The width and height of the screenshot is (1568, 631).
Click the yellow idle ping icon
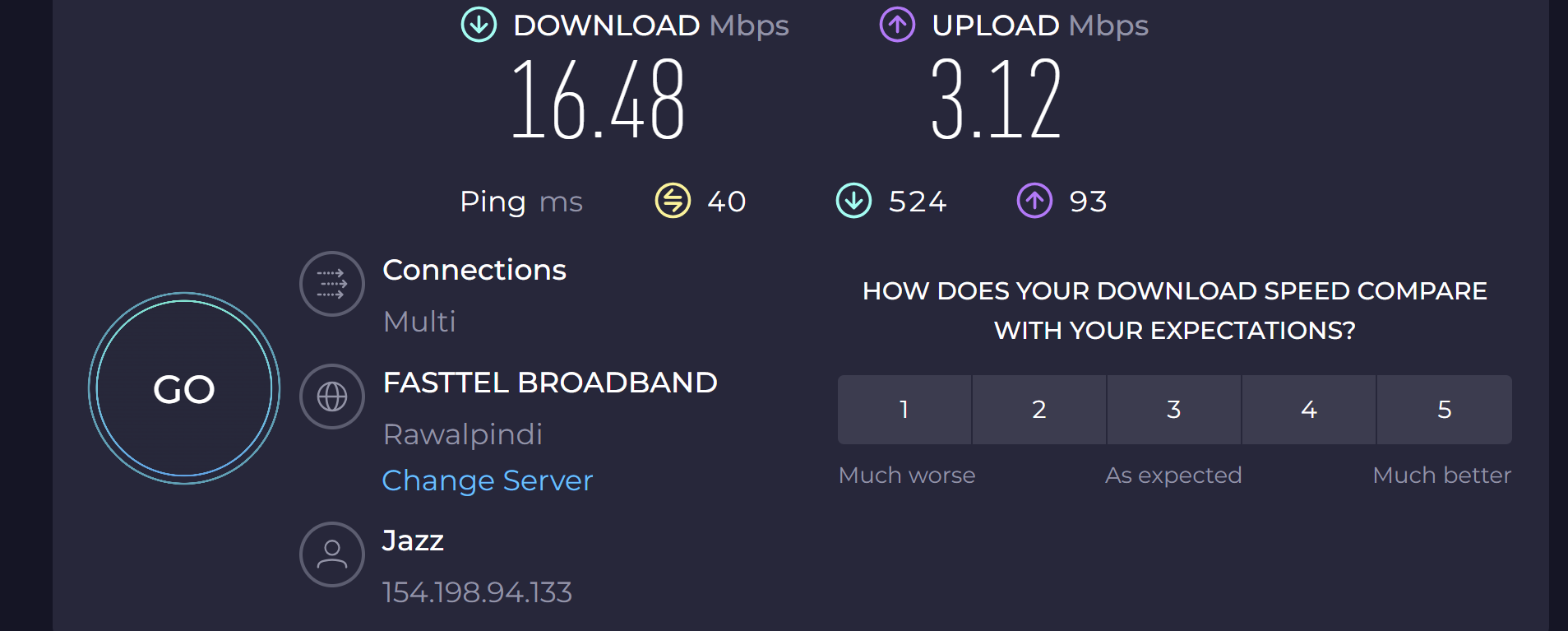[x=673, y=201]
